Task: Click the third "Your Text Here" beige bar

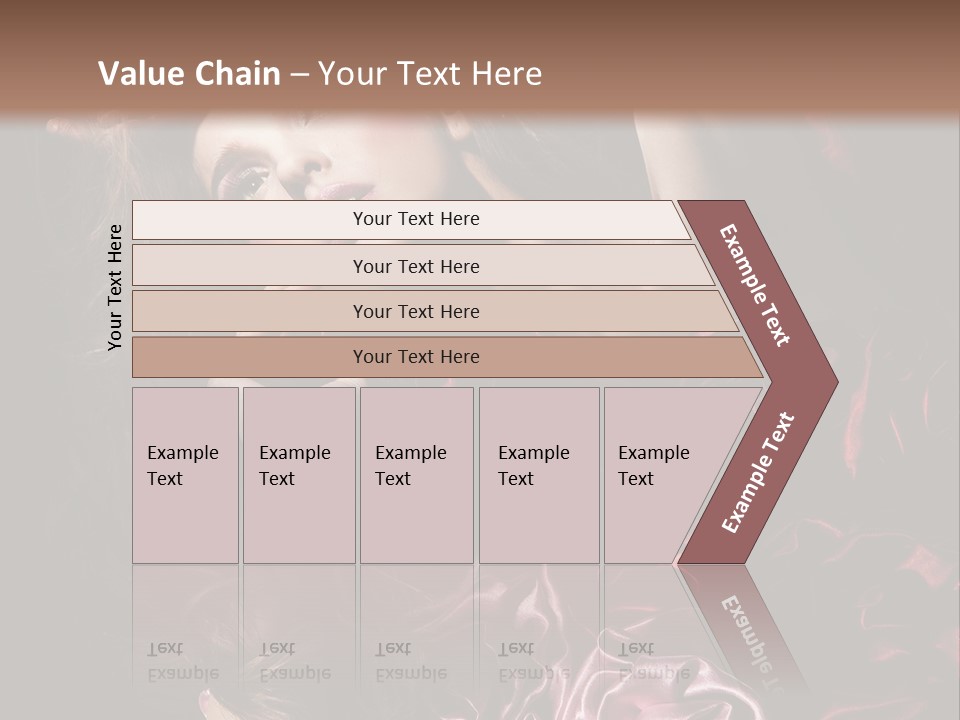Action: [415, 311]
